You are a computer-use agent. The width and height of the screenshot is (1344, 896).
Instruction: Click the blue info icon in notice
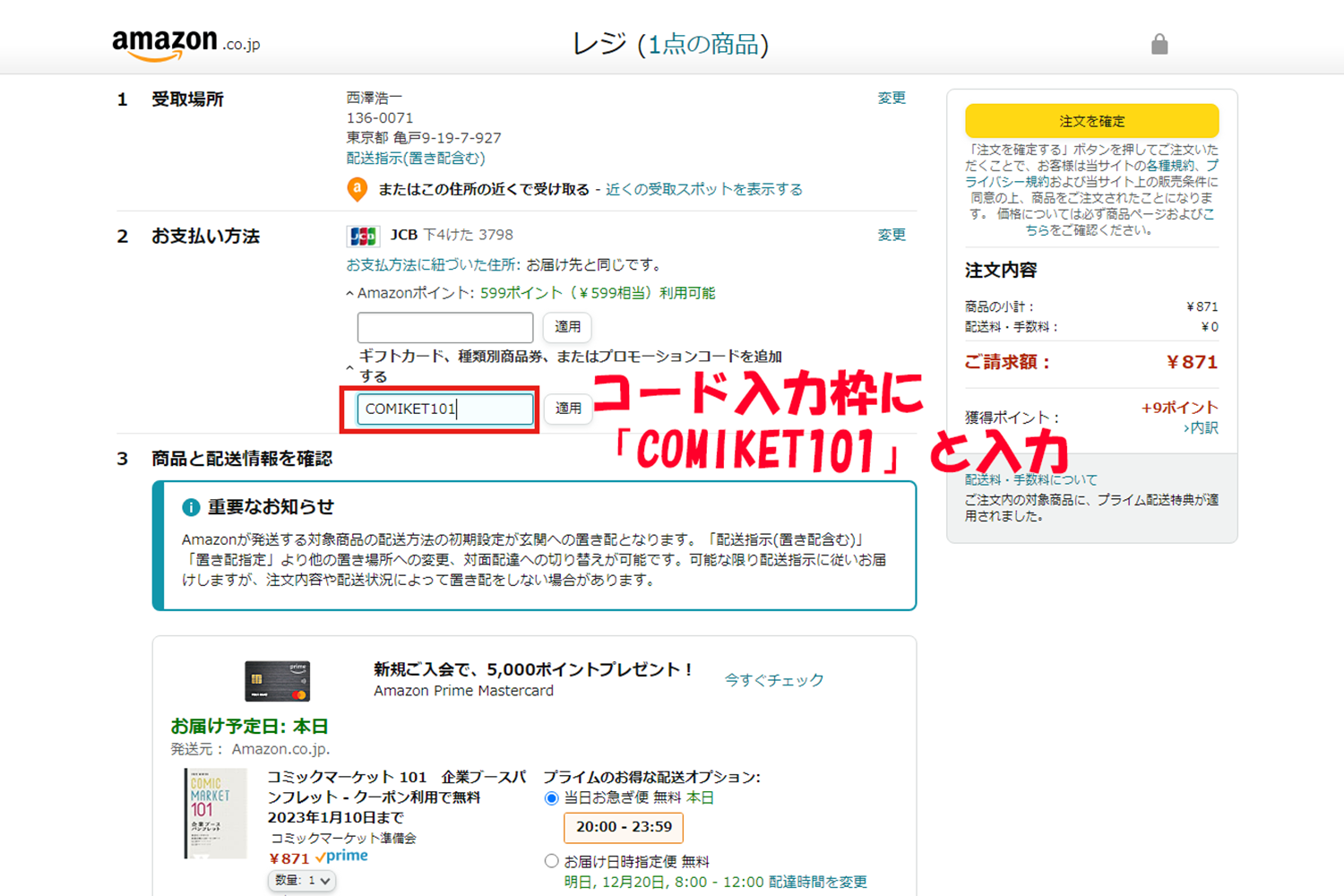[191, 507]
